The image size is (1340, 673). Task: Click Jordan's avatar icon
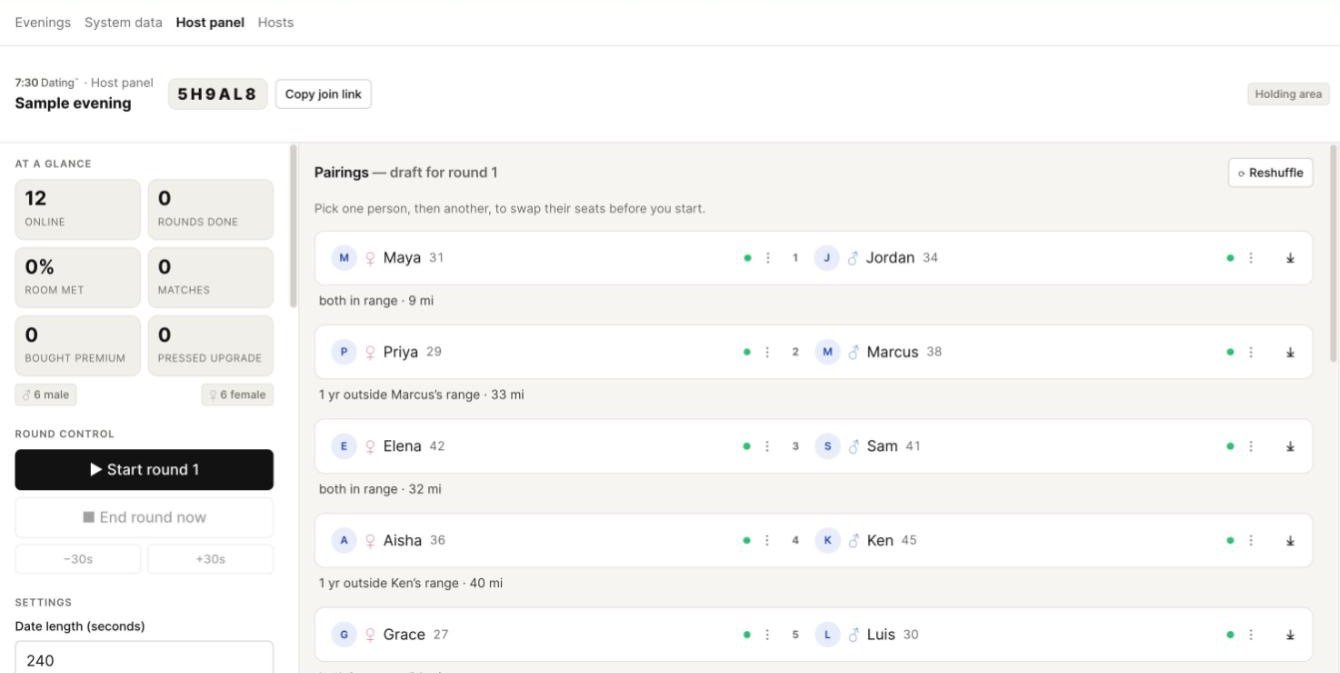click(x=826, y=258)
